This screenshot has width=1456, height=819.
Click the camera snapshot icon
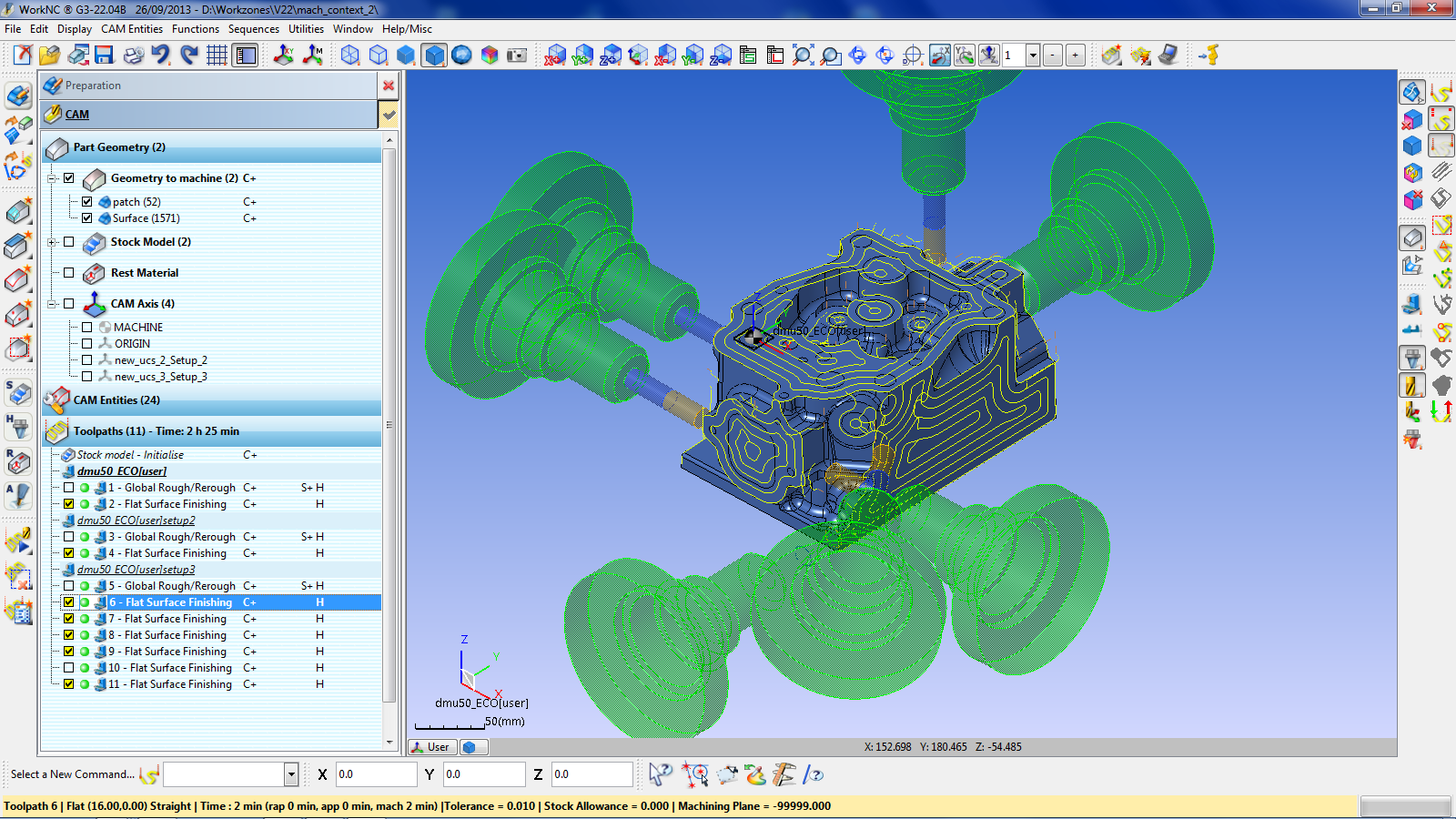coord(517,56)
